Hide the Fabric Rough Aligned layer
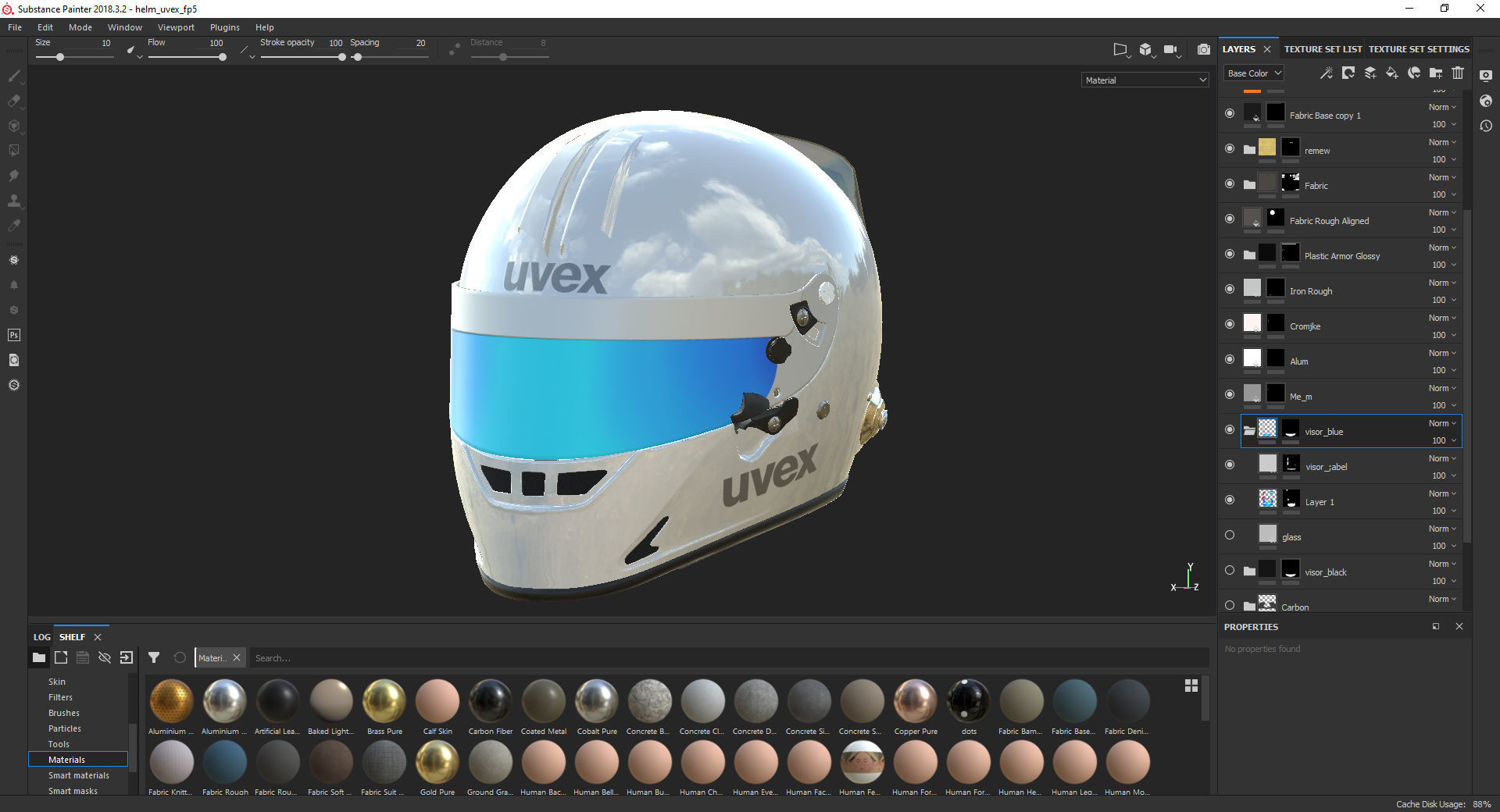The height and width of the screenshot is (812, 1500). pos(1230,219)
